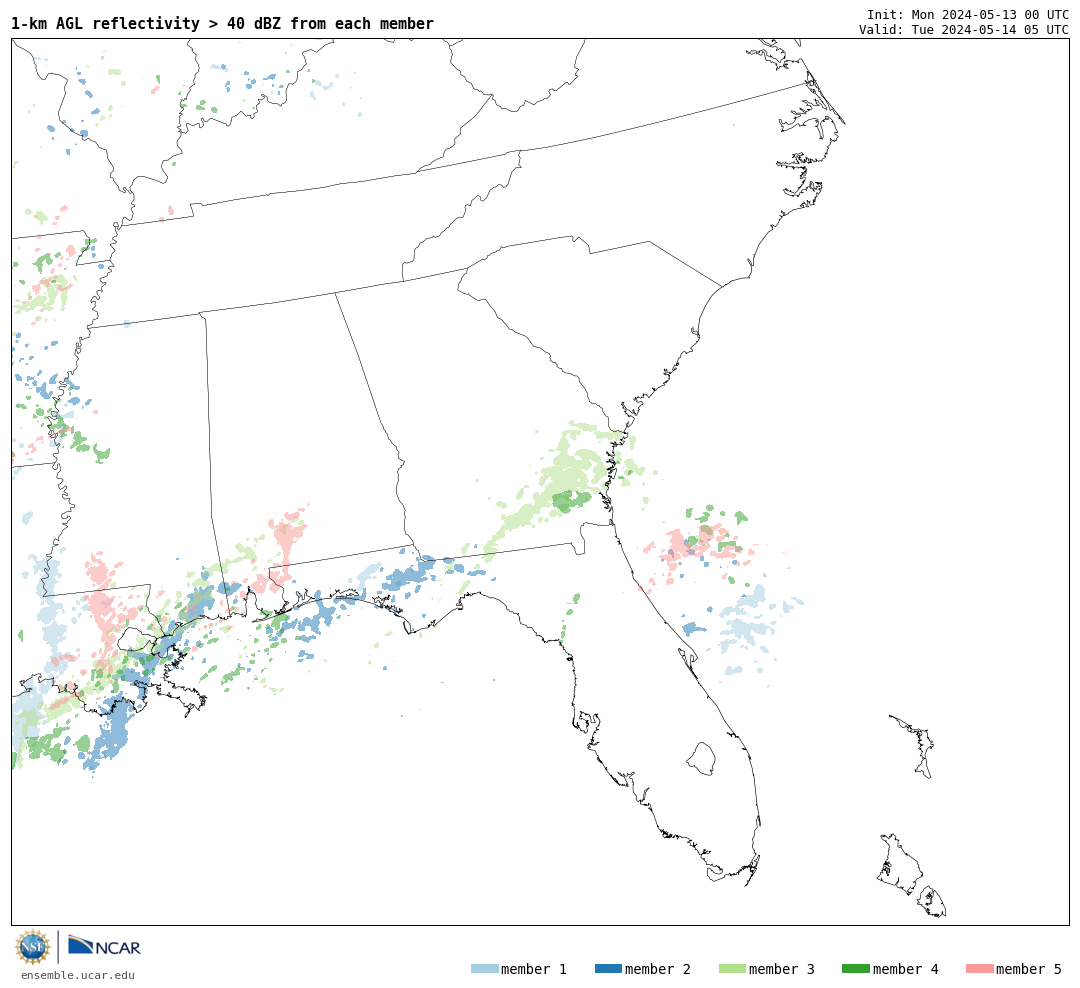The height and width of the screenshot is (988, 1080).
Task: Select the 'member 3' legend label
Action: click(x=782, y=969)
